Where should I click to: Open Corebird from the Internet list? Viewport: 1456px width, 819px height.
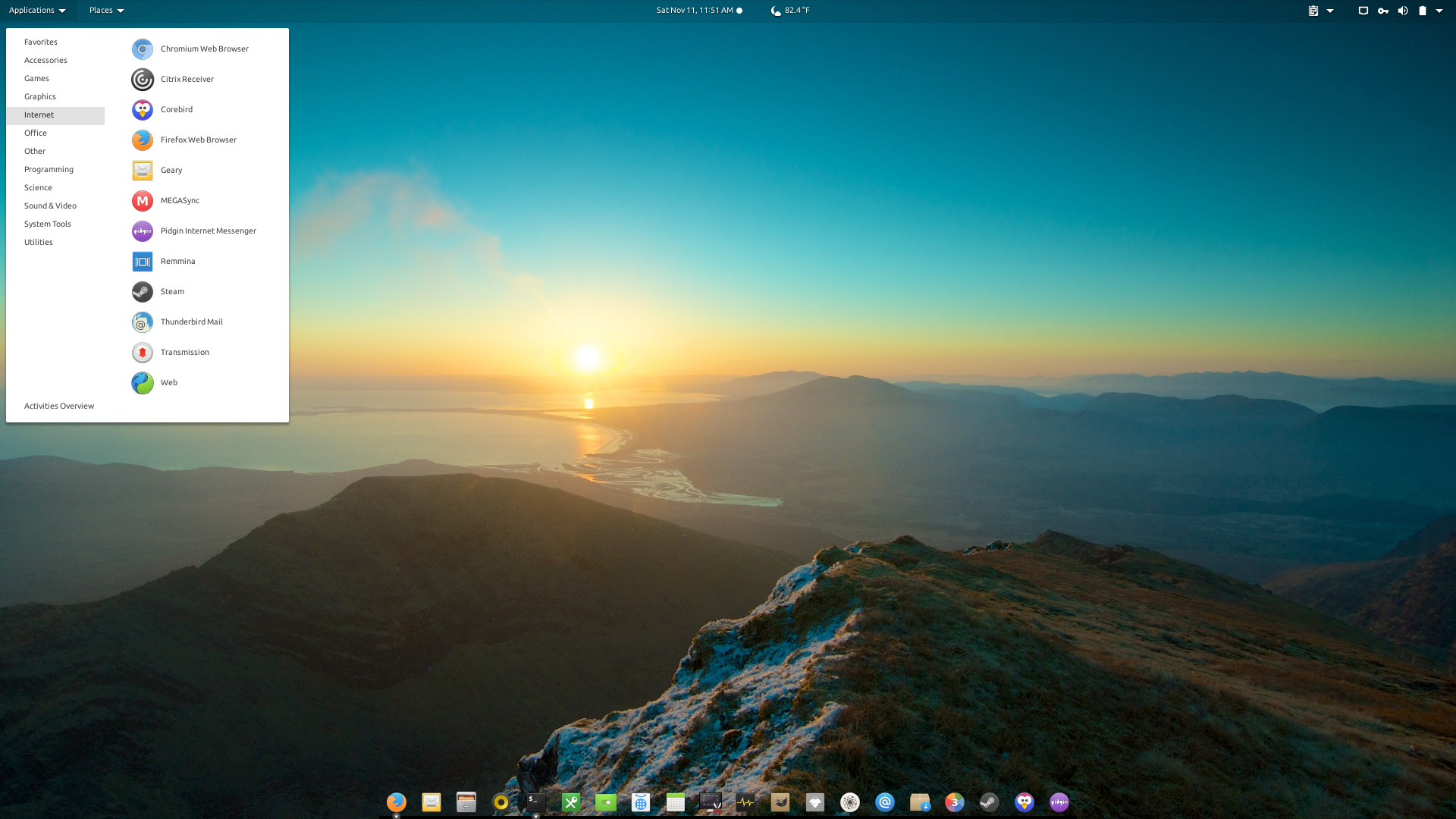(x=176, y=109)
